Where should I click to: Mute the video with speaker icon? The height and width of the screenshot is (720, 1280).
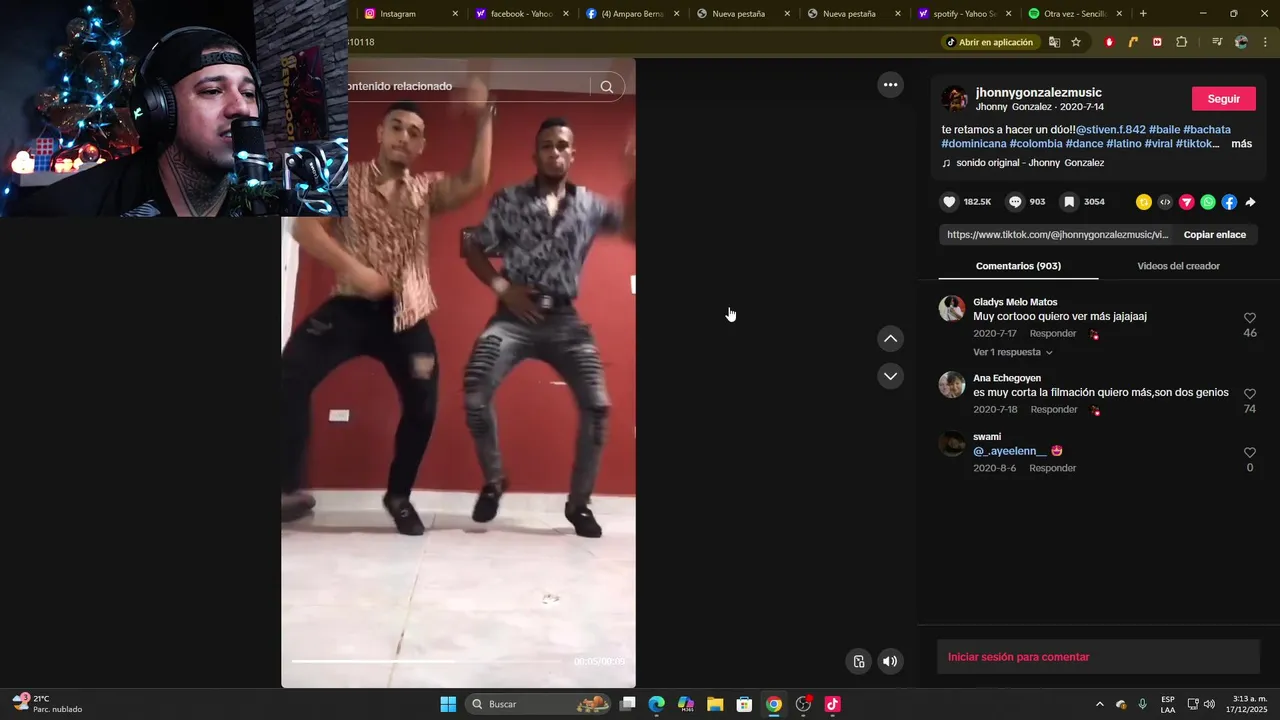click(890, 661)
